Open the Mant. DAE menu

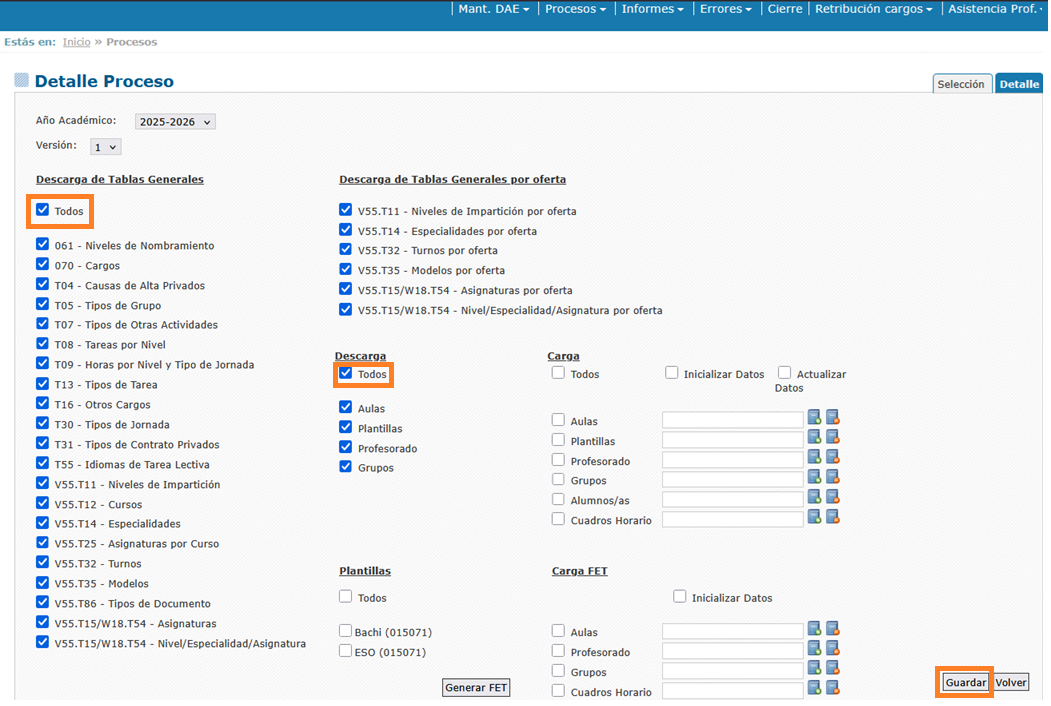pyautogui.click(x=494, y=9)
